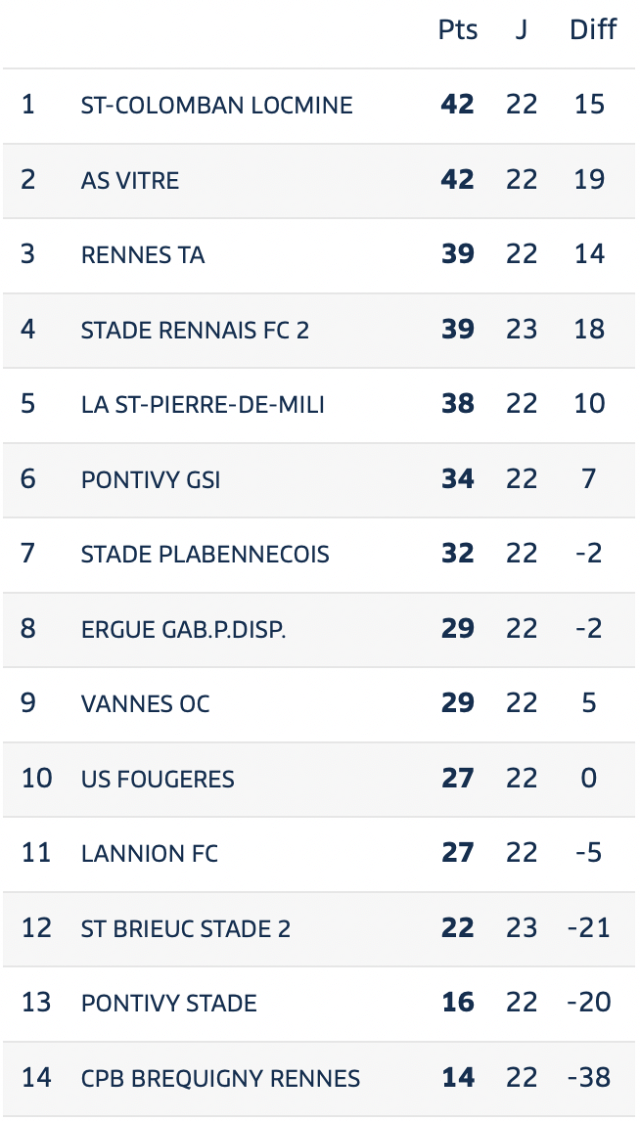Click STADE RENNAIS FC 2 team name
This screenshot has height=1121, width=640.
[195, 330]
